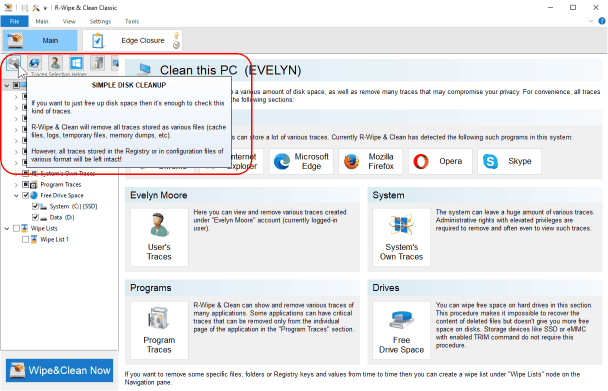Open System's Own Traces section
The height and width of the screenshot is (391, 608).
point(401,237)
